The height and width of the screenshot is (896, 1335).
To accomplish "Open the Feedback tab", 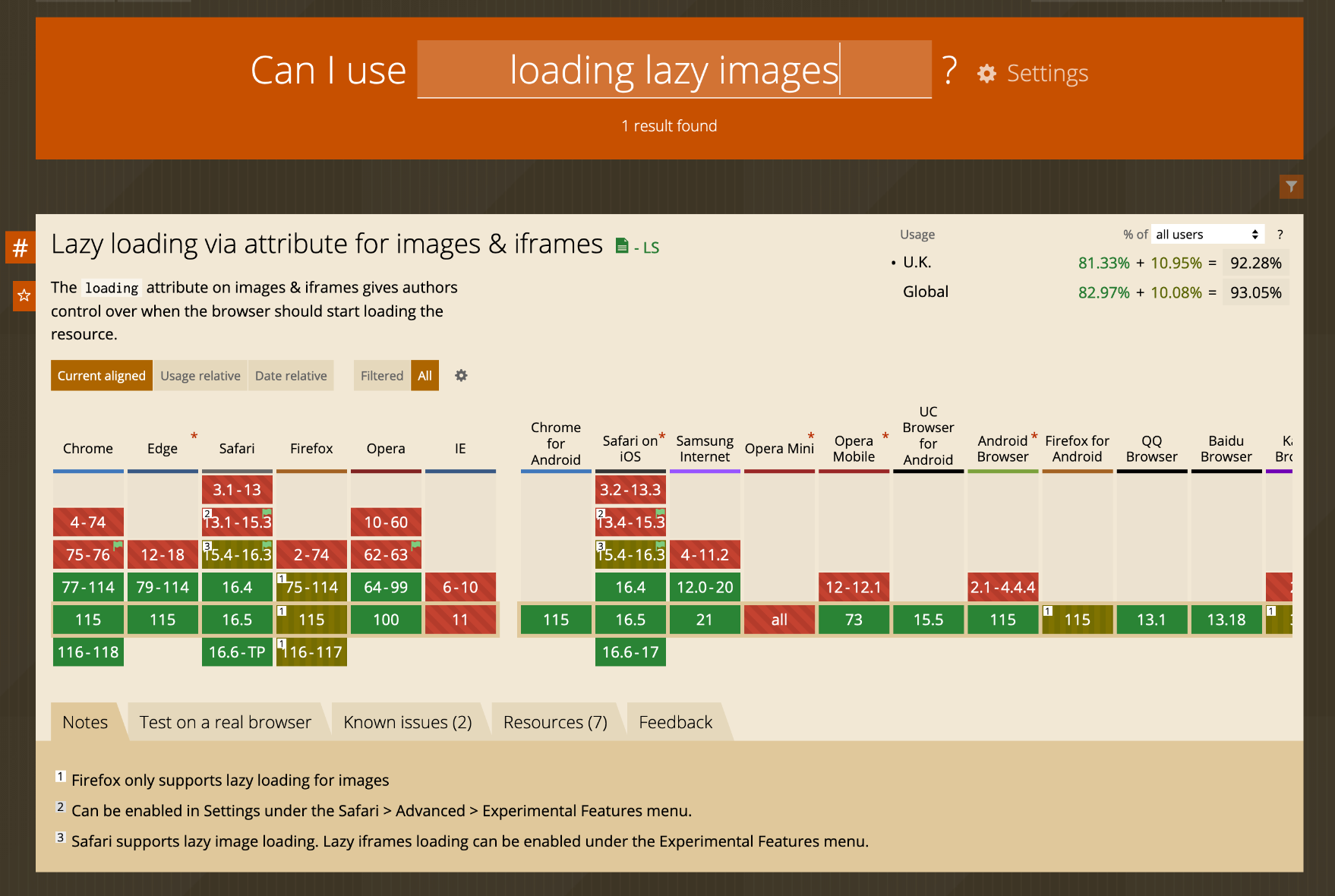I will 676,722.
